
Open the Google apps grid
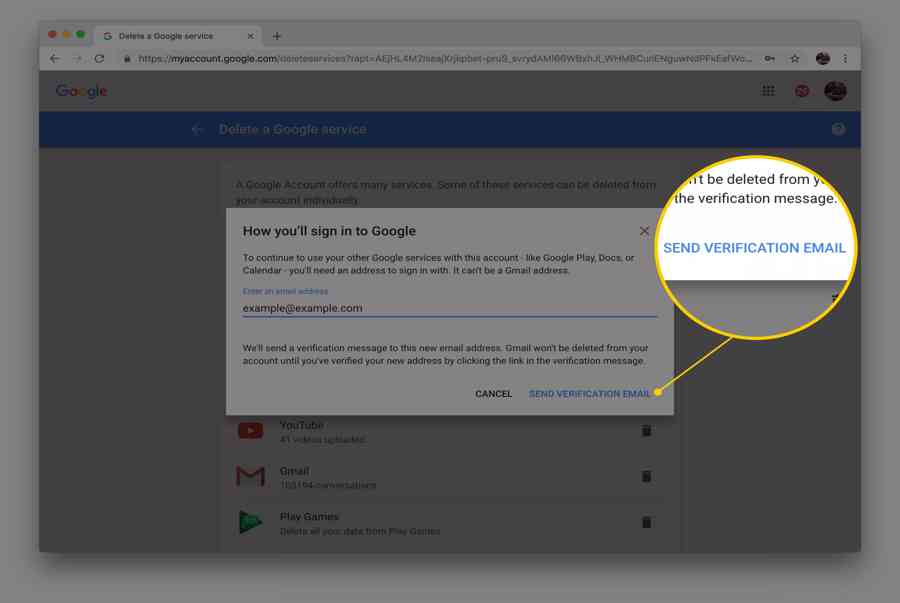click(x=768, y=91)
